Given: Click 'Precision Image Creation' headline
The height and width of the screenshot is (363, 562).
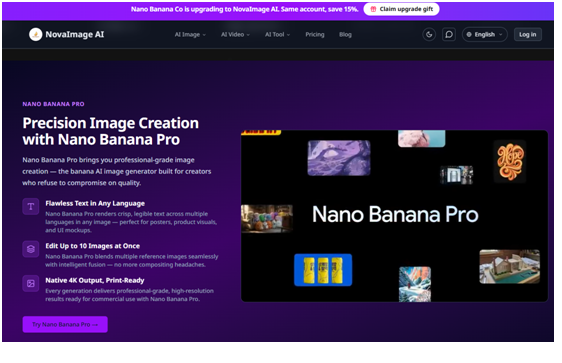Looking at the screenshot, I should 110,123.
